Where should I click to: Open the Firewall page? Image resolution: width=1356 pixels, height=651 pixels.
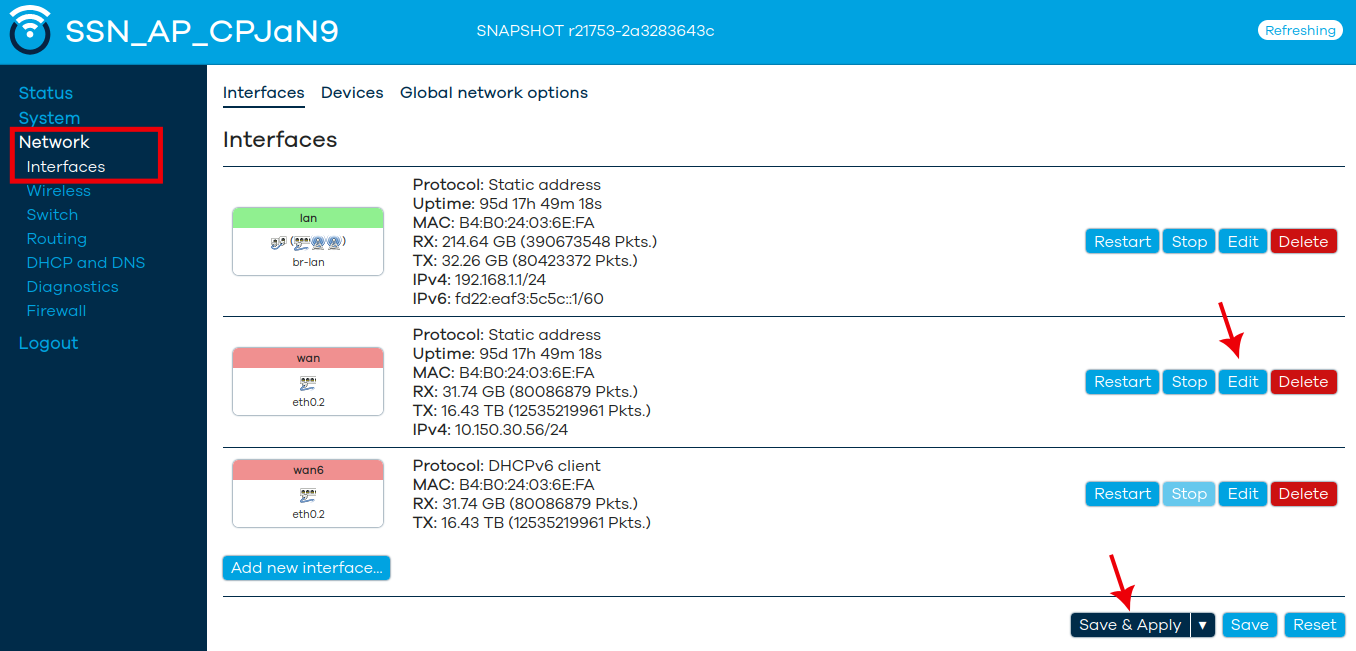coord(57,311)
